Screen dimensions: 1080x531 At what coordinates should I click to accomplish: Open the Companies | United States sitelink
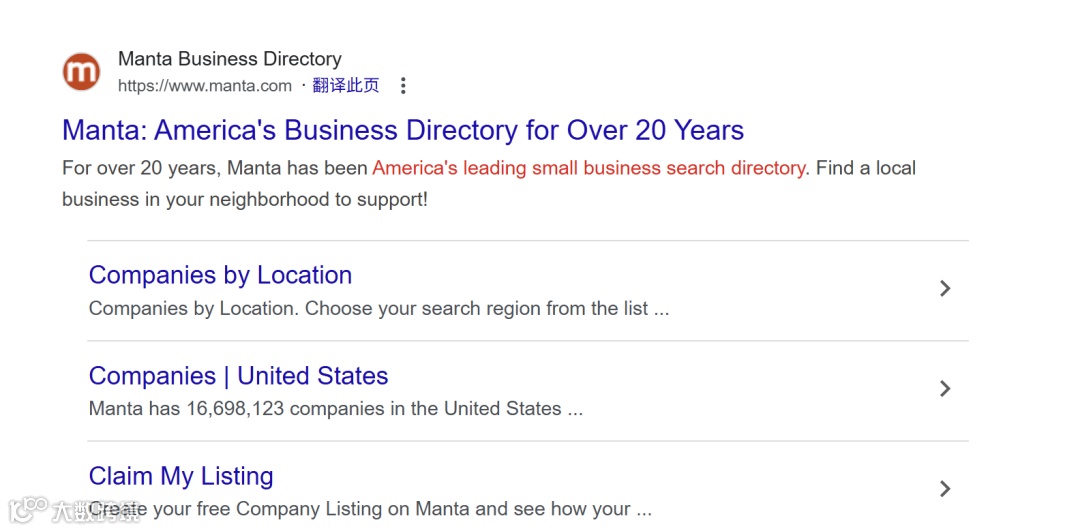tap(238, 376)
